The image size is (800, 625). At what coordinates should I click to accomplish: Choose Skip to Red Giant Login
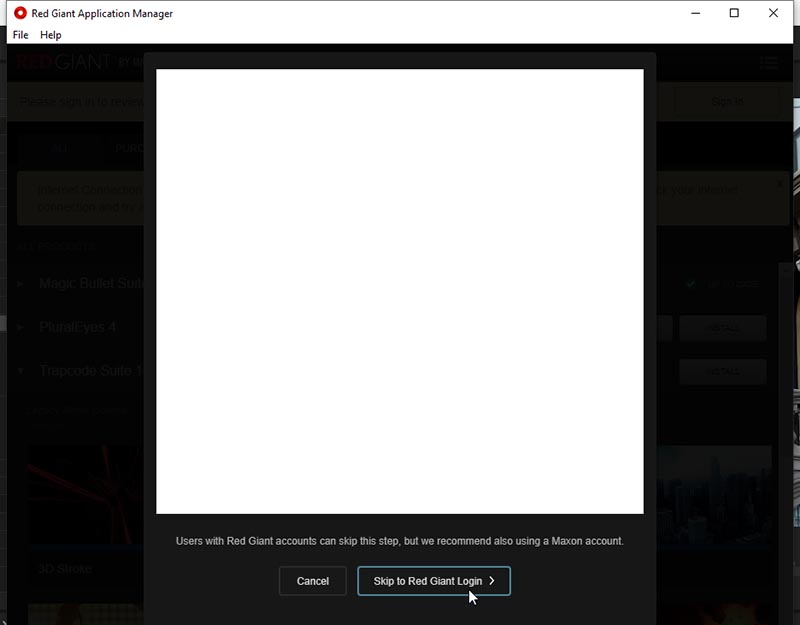[x=433, y=581]
